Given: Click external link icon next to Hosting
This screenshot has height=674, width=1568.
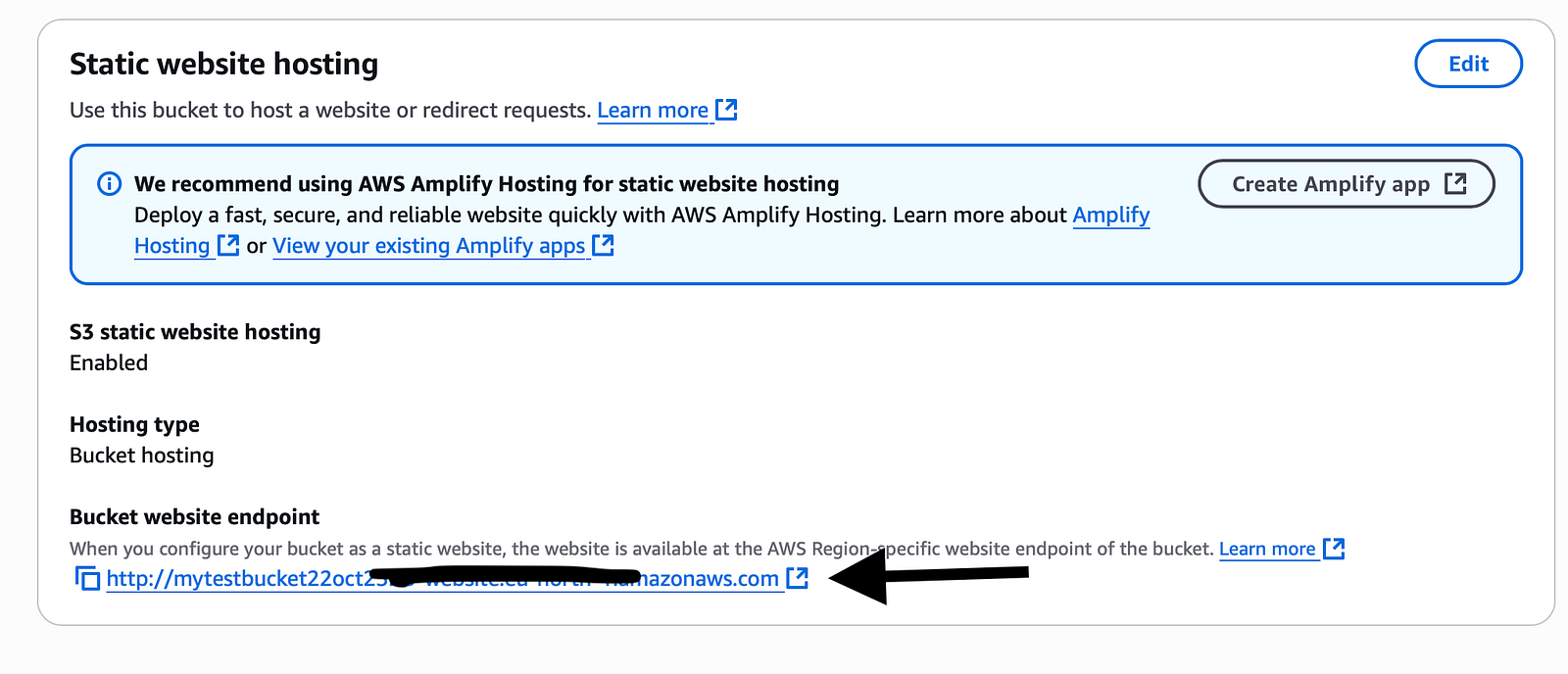Looking at the screenshot, I should pyautogui.click(x=228, y=245).
